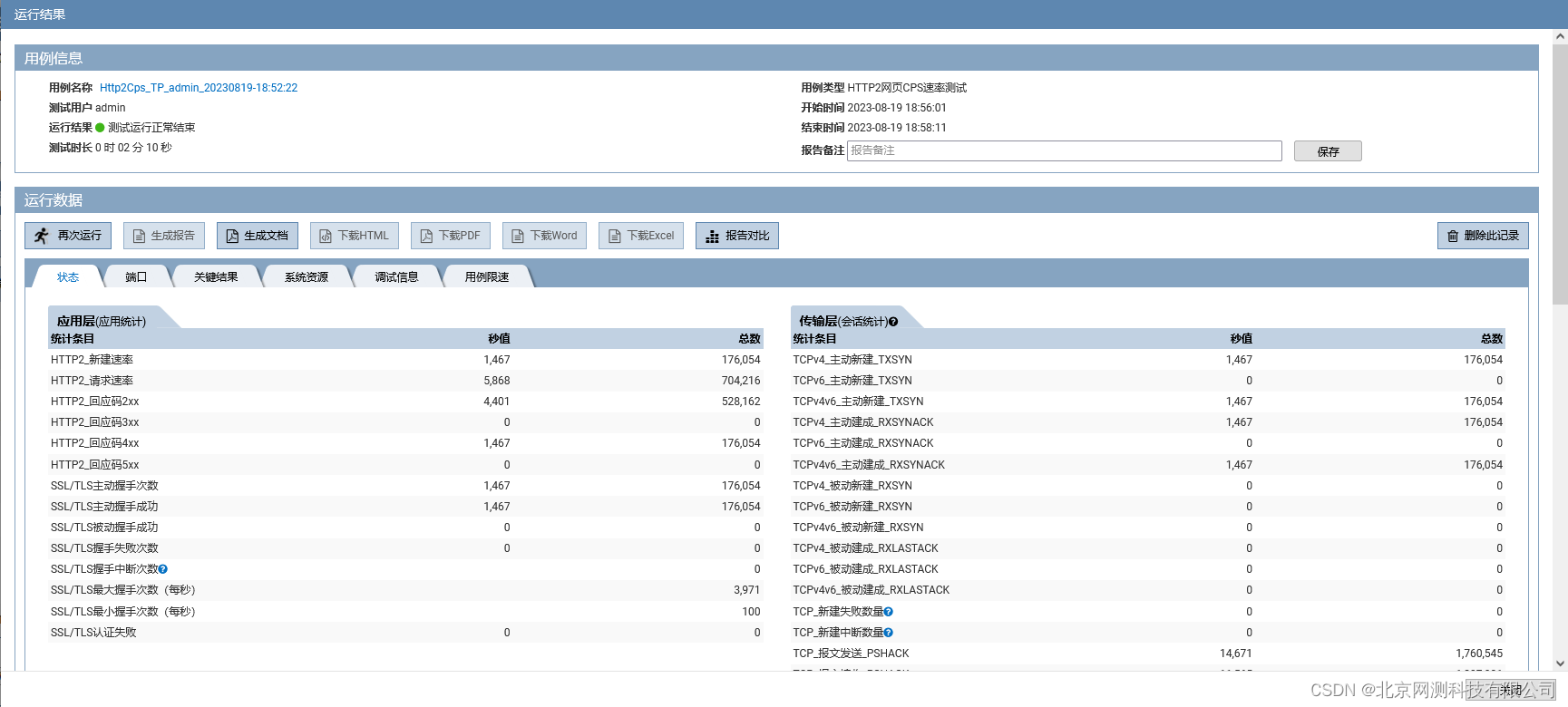Viewport: 1568px width, 707px height.
Task: Click the PDF icon on 生成文档
Action: [232, 236]
